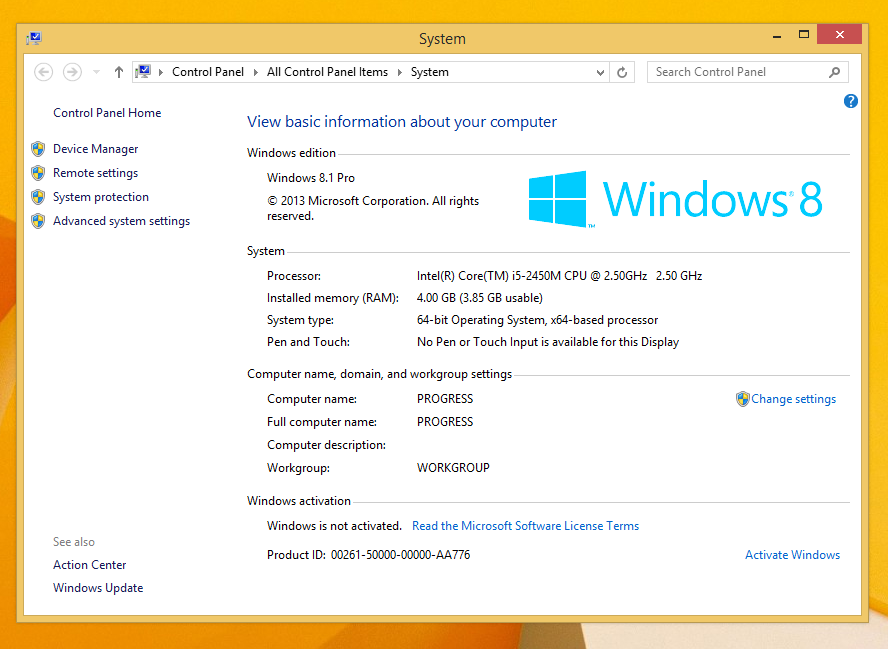Open Remote settings
Viewport: 888px width, 649px height.
click(x=95, y=173)
